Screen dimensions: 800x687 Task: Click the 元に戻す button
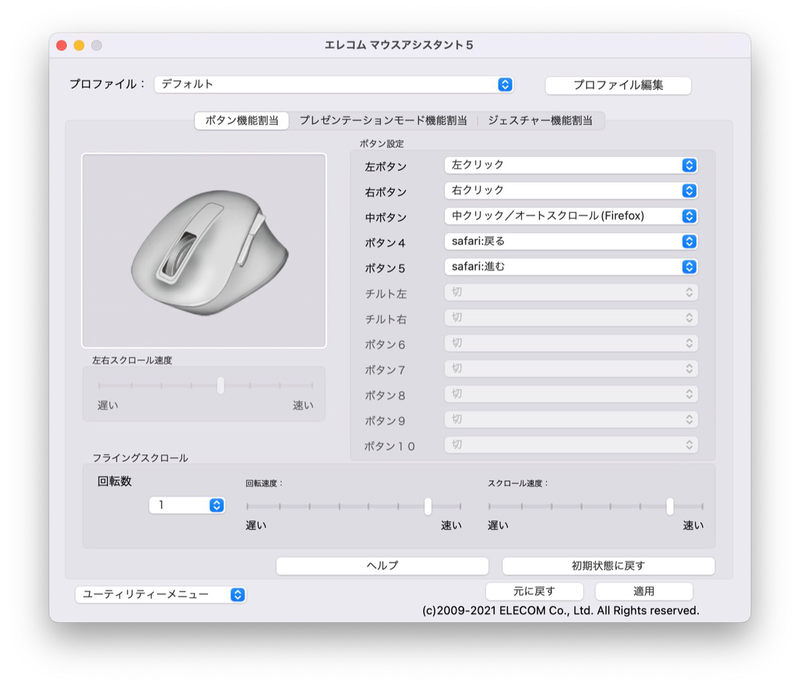(536, 591)
